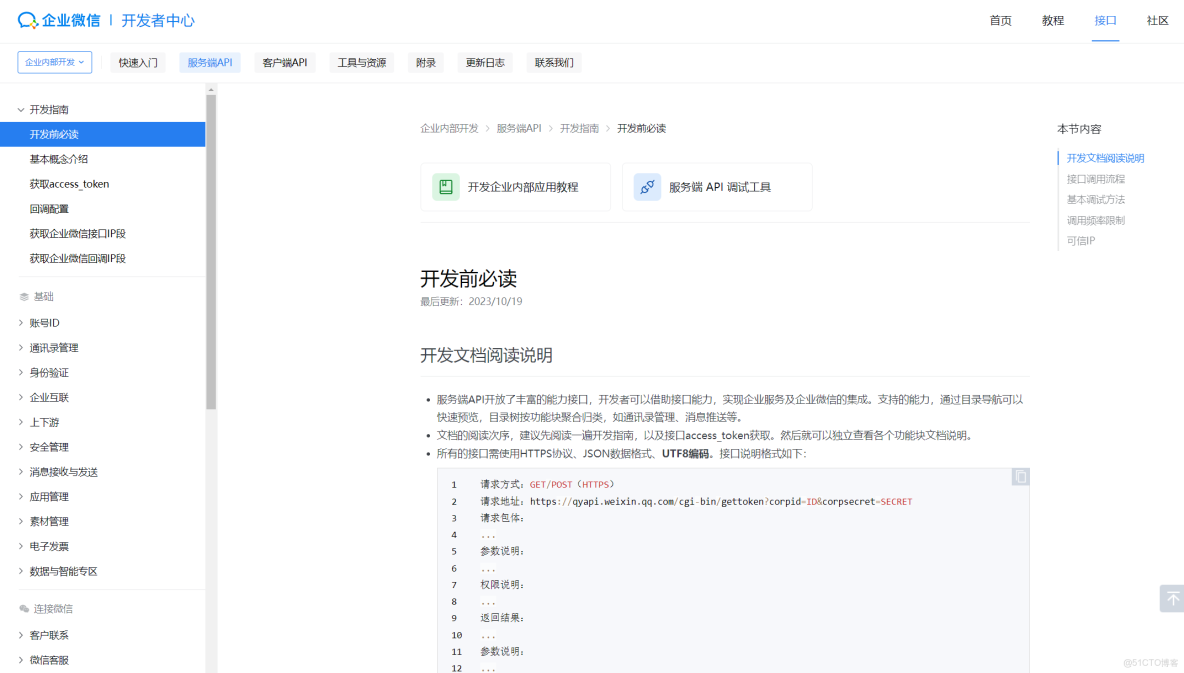Click the 连接微信 section icon
1184x673 pixels.
coord(22,608)
